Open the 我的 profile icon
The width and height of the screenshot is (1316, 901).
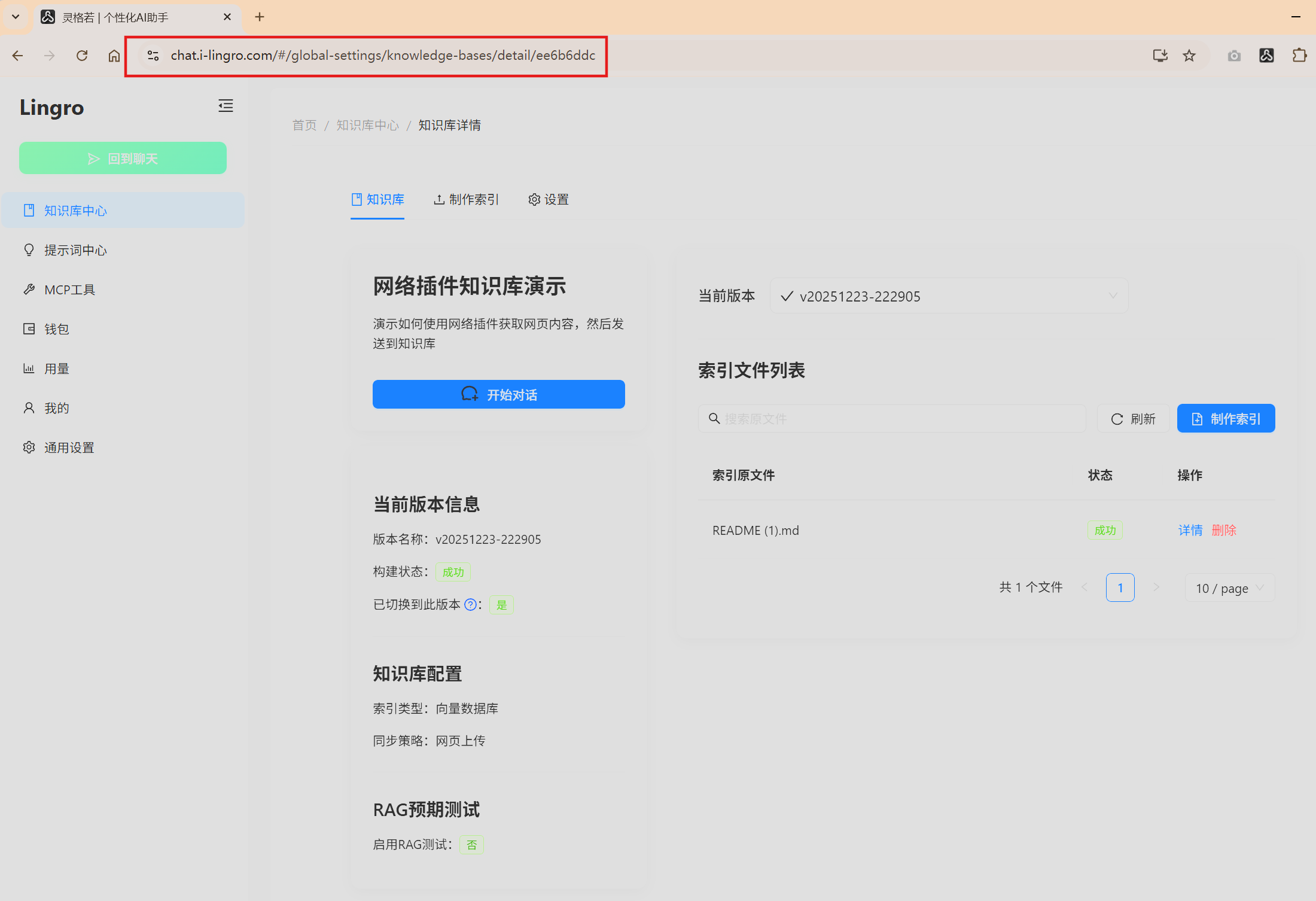click(x=29, y=407)
